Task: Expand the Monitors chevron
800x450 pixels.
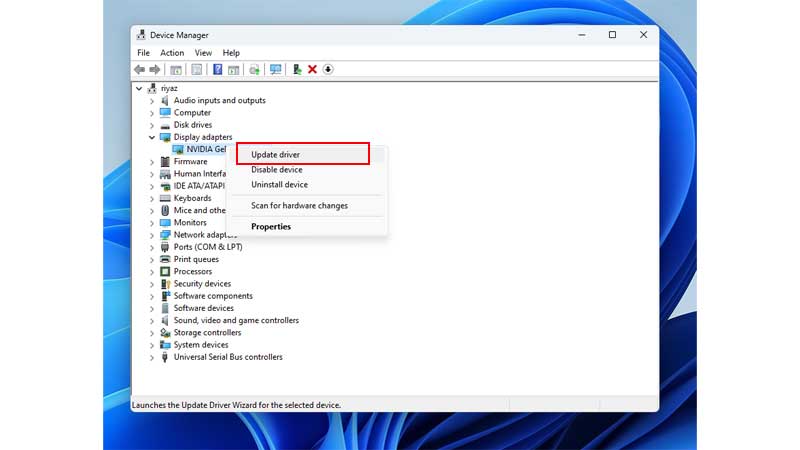Action: pyautogui.click(x=152, y=223)
